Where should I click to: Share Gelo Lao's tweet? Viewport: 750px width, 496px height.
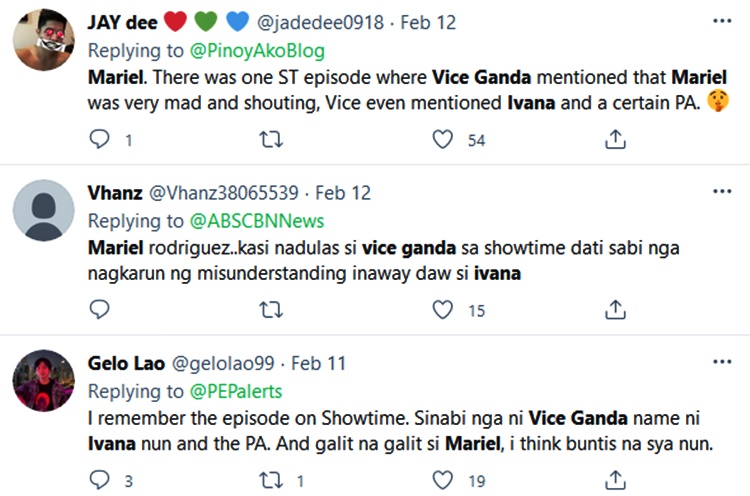tap(615, 480)
